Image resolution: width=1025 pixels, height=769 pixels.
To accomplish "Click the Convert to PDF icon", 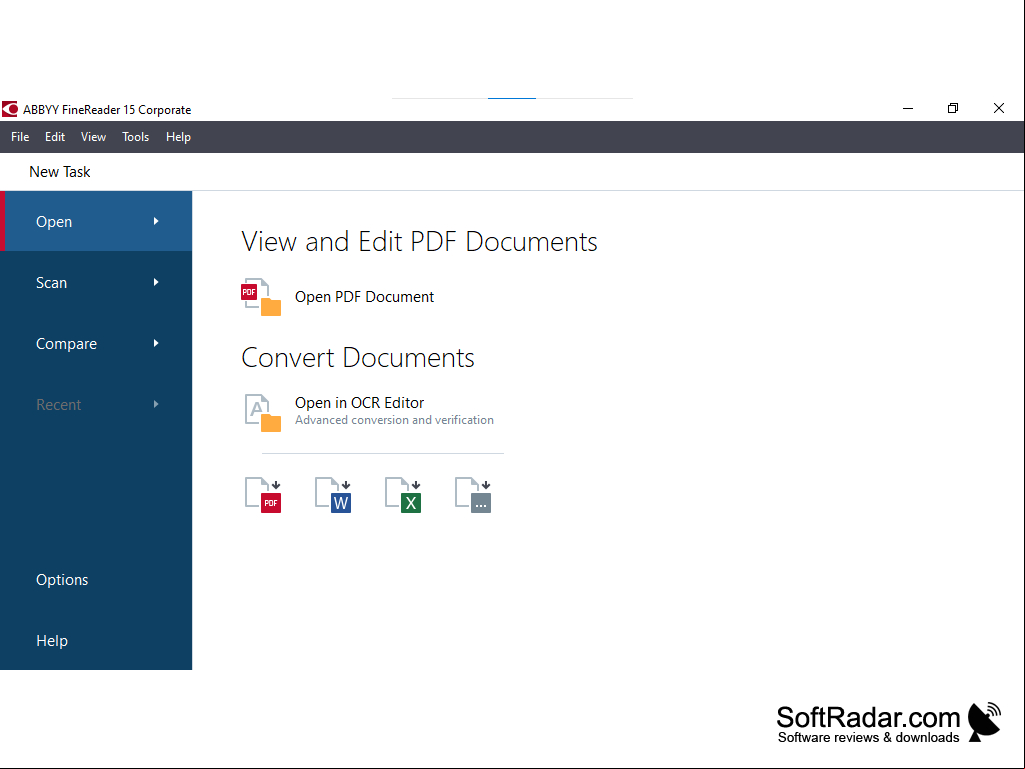I will (x=263, y=495).
